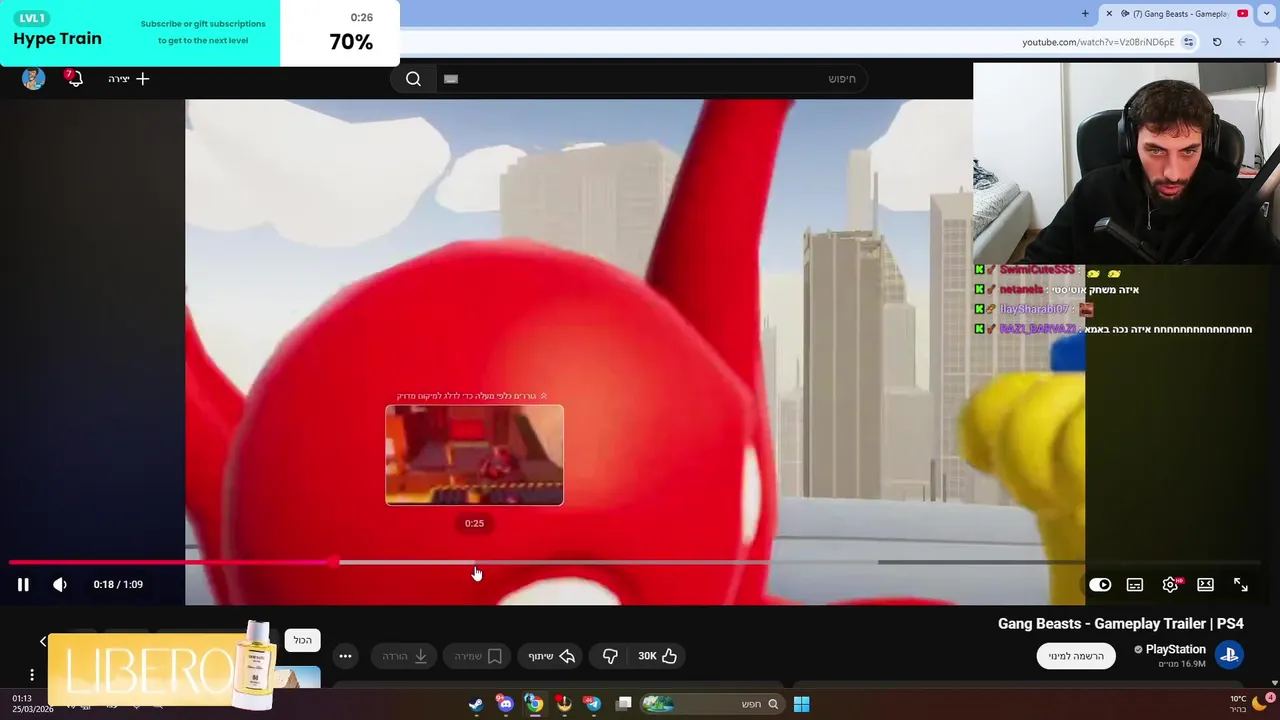Open PlayStation channel name link
The width and height of the screenshot is (1280, 720).
(x=1175, y=650)
